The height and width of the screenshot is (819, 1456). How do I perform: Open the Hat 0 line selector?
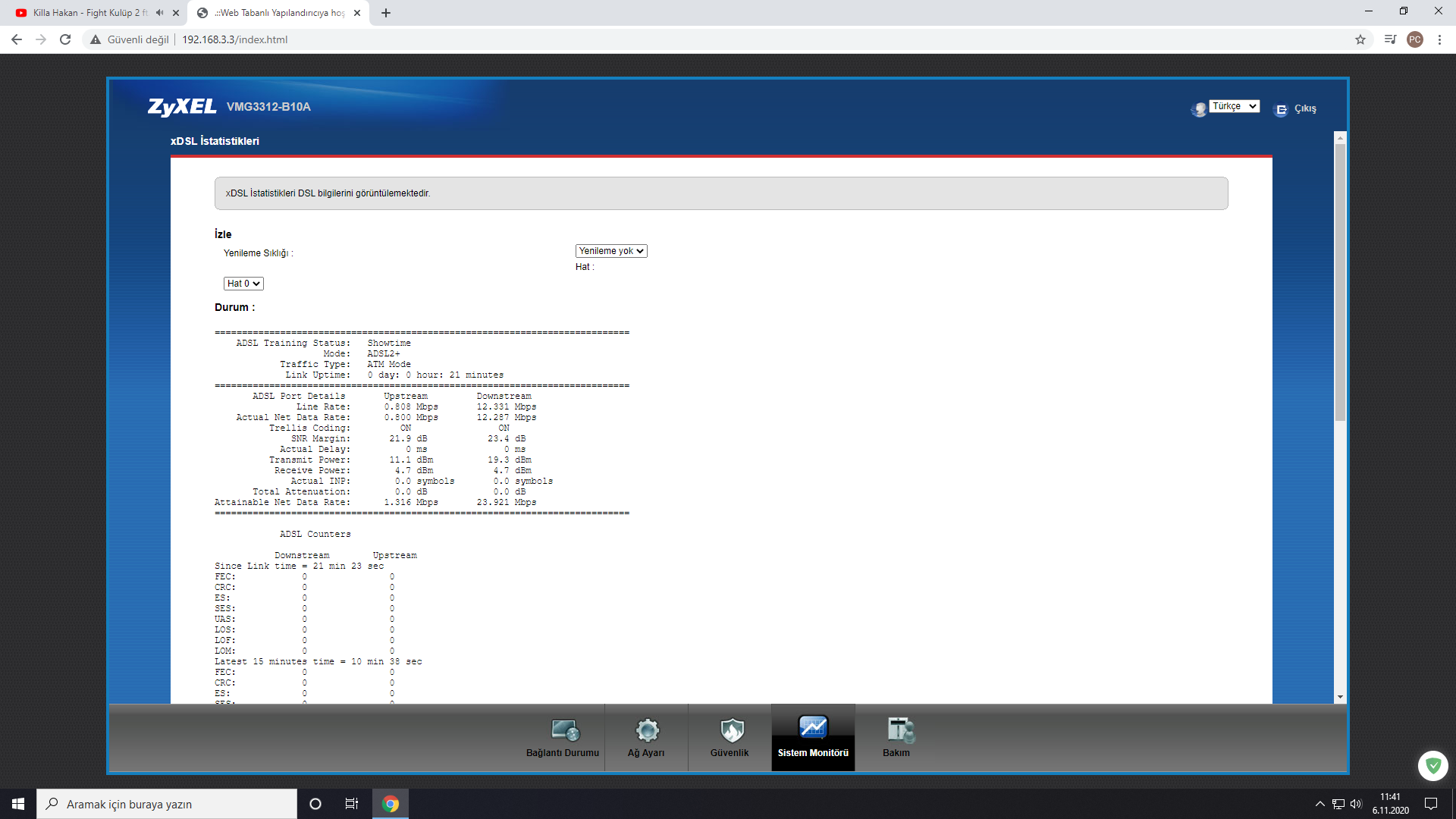[243, 284]
